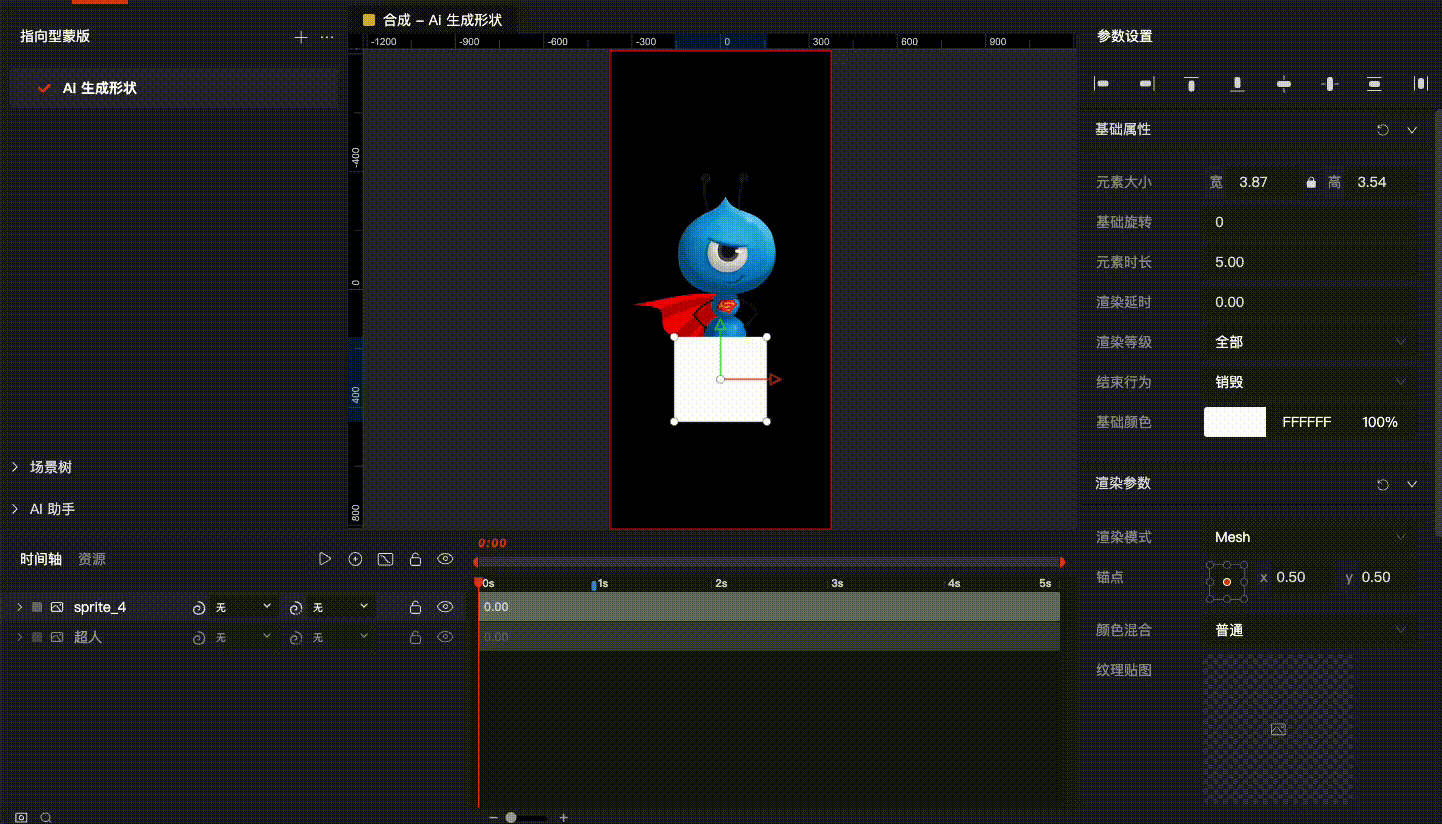Open second 无 dropdown on sprite_4 row

click(x=341, y=607)
